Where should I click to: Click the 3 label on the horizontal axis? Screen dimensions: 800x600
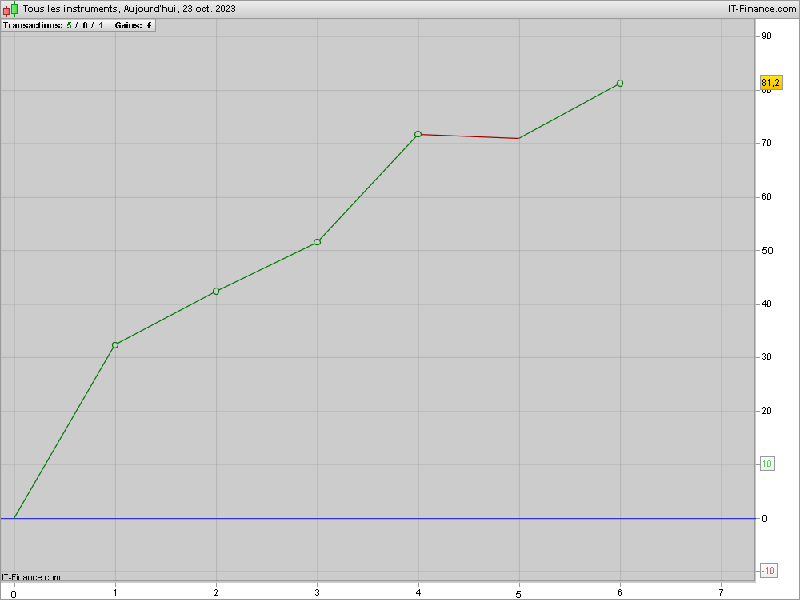click(317, 593)
